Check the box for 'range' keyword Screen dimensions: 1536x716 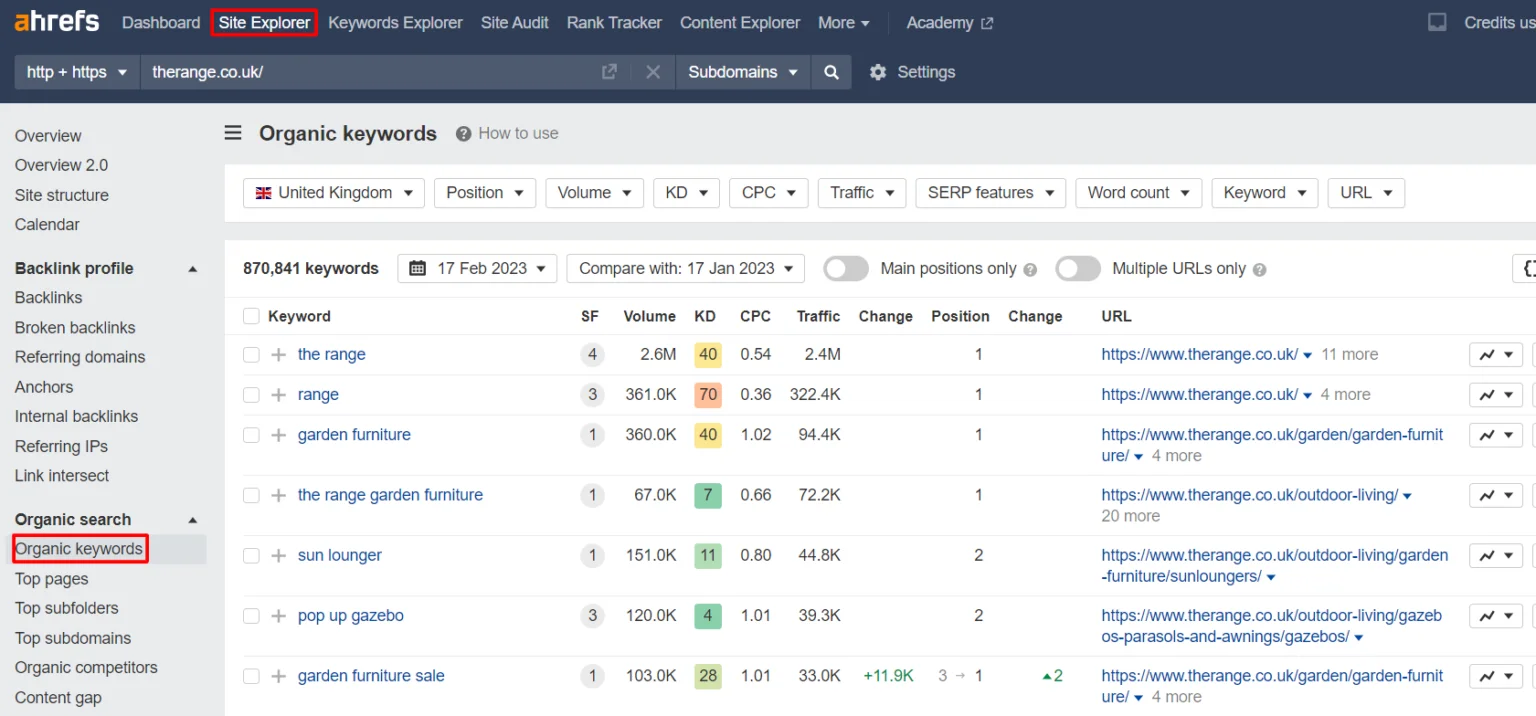[251, 394]
